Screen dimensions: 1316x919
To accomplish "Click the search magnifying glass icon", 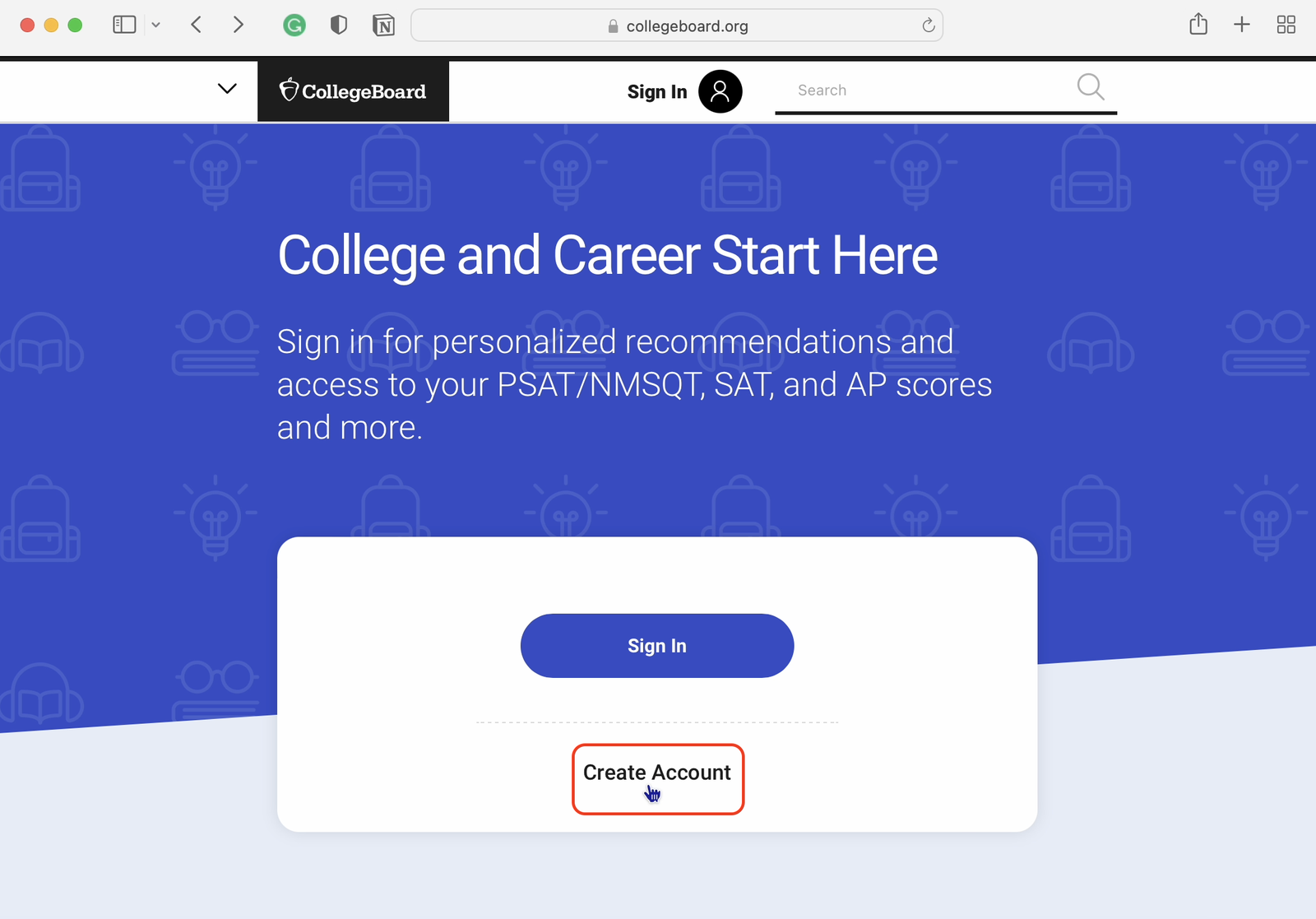I will tap(1090, 86).
